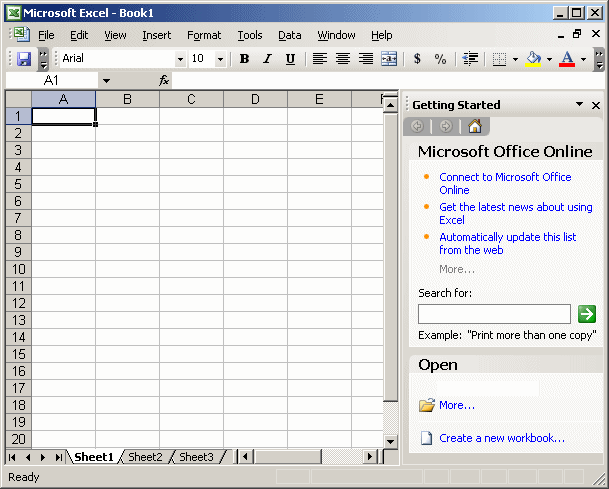This screenshot has width=609, height=489.
Task: Center align cell text
Action: click(343, 59)
